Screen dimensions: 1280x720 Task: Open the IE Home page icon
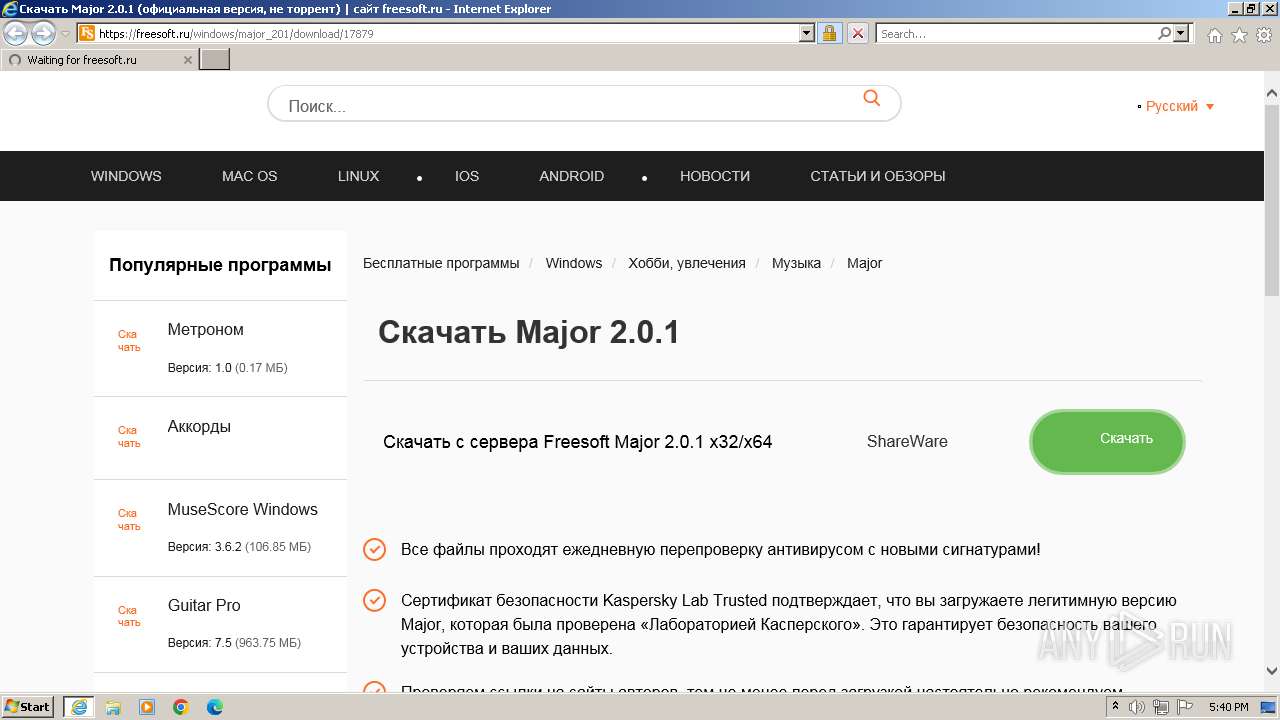[1214, 35]
